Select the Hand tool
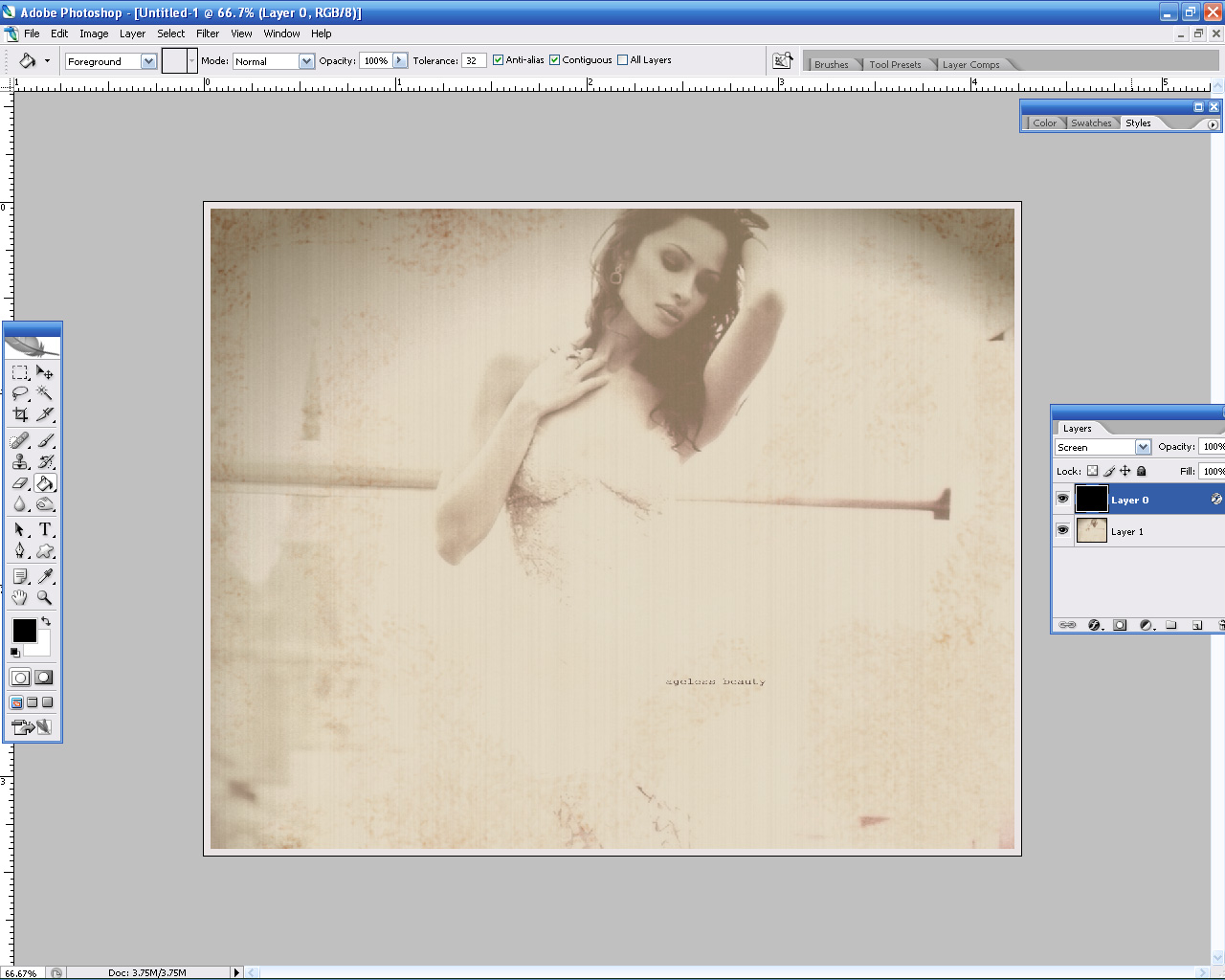 pos(20,597)
